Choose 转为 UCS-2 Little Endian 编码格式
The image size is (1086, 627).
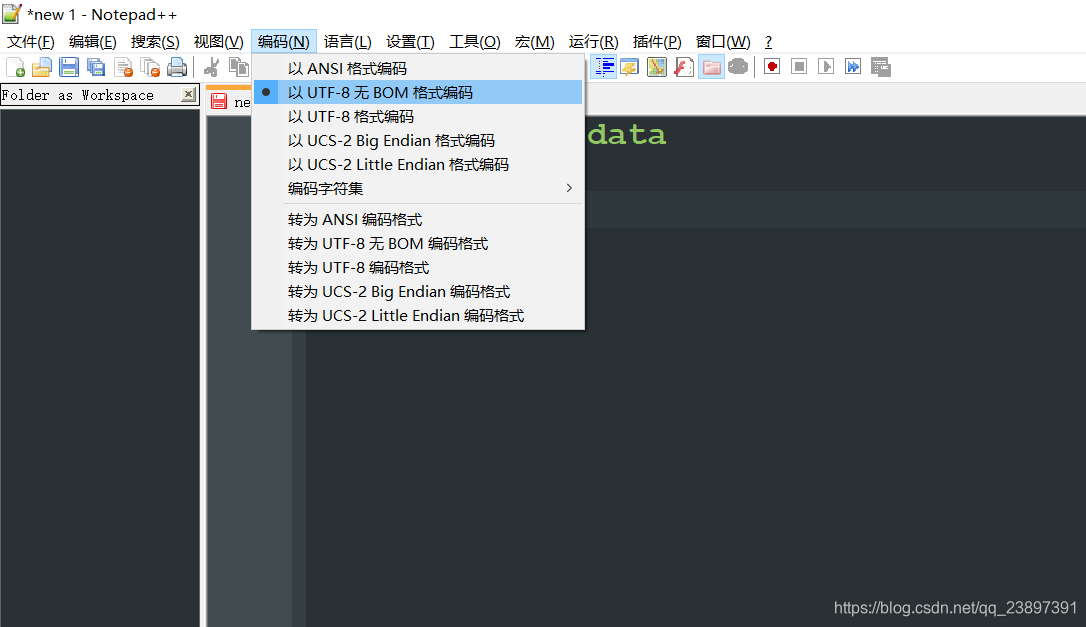[418, 316]
